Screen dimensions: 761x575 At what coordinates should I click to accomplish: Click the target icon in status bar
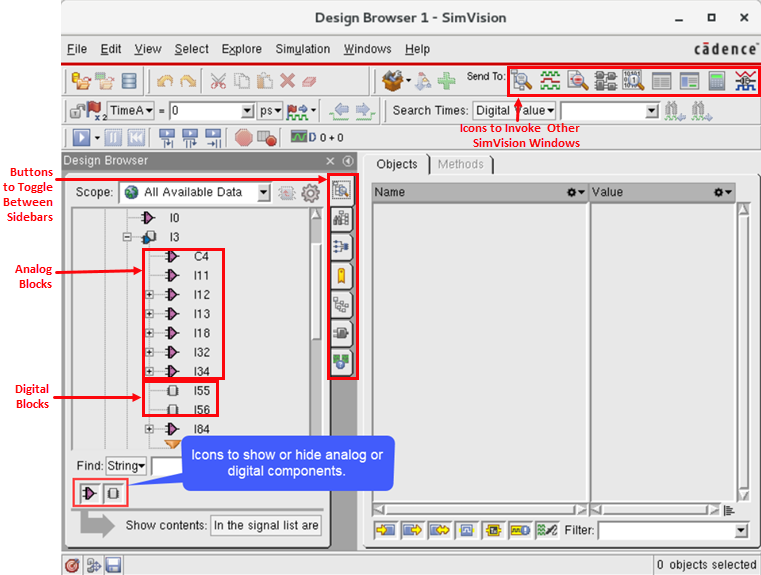(x=72, y=565)
